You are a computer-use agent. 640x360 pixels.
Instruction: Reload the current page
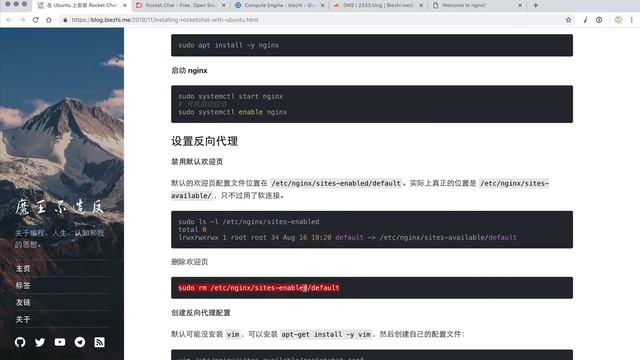(x=36, y=20)
